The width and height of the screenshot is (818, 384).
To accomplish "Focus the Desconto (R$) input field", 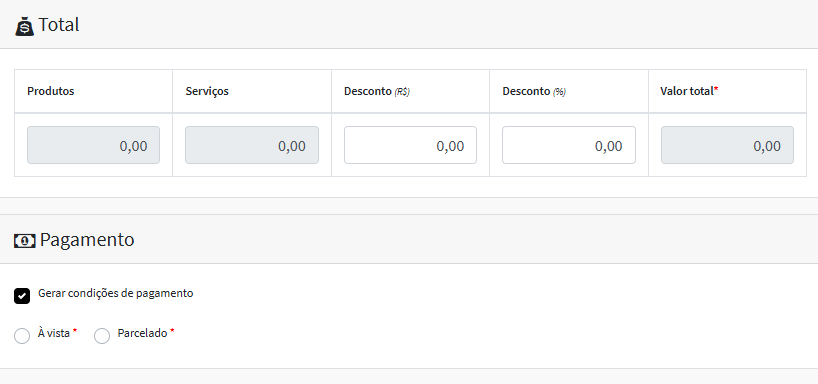I will [410, 145].
